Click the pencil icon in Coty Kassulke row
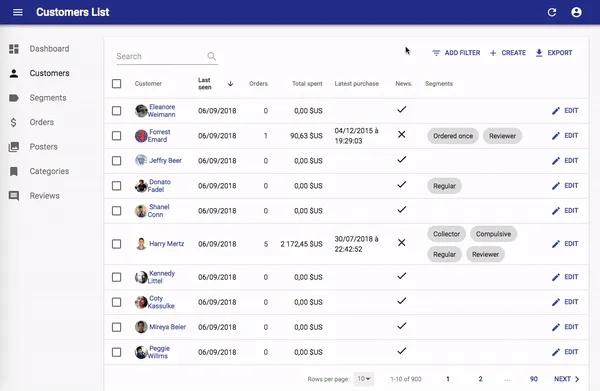Image resolution: width=600 pixels, height=391 pixels. click(556, 302)
